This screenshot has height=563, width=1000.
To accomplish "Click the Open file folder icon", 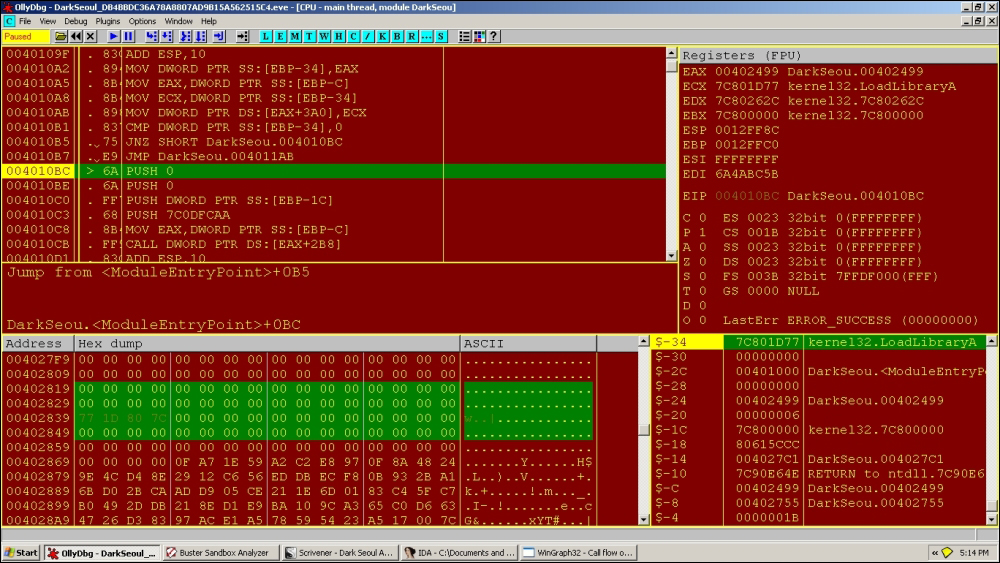I will [61, 36].
